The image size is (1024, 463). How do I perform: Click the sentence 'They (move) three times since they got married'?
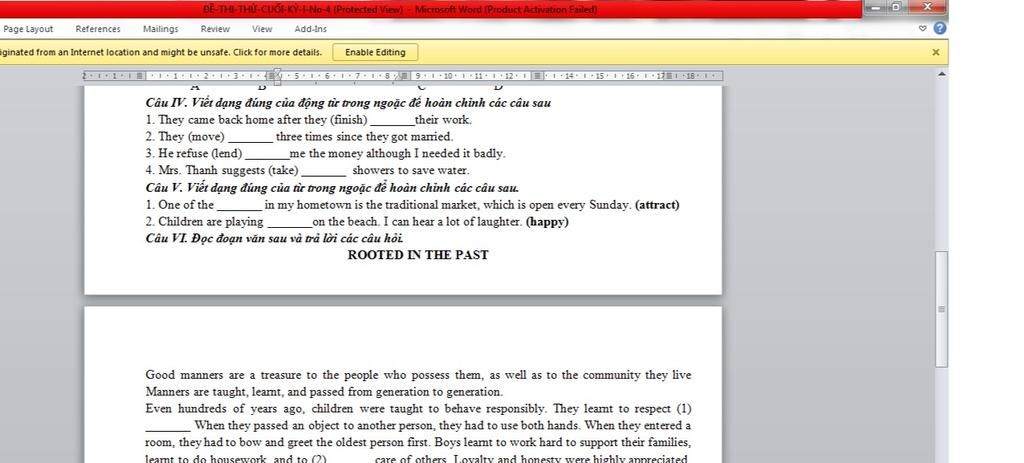point(299,136)
